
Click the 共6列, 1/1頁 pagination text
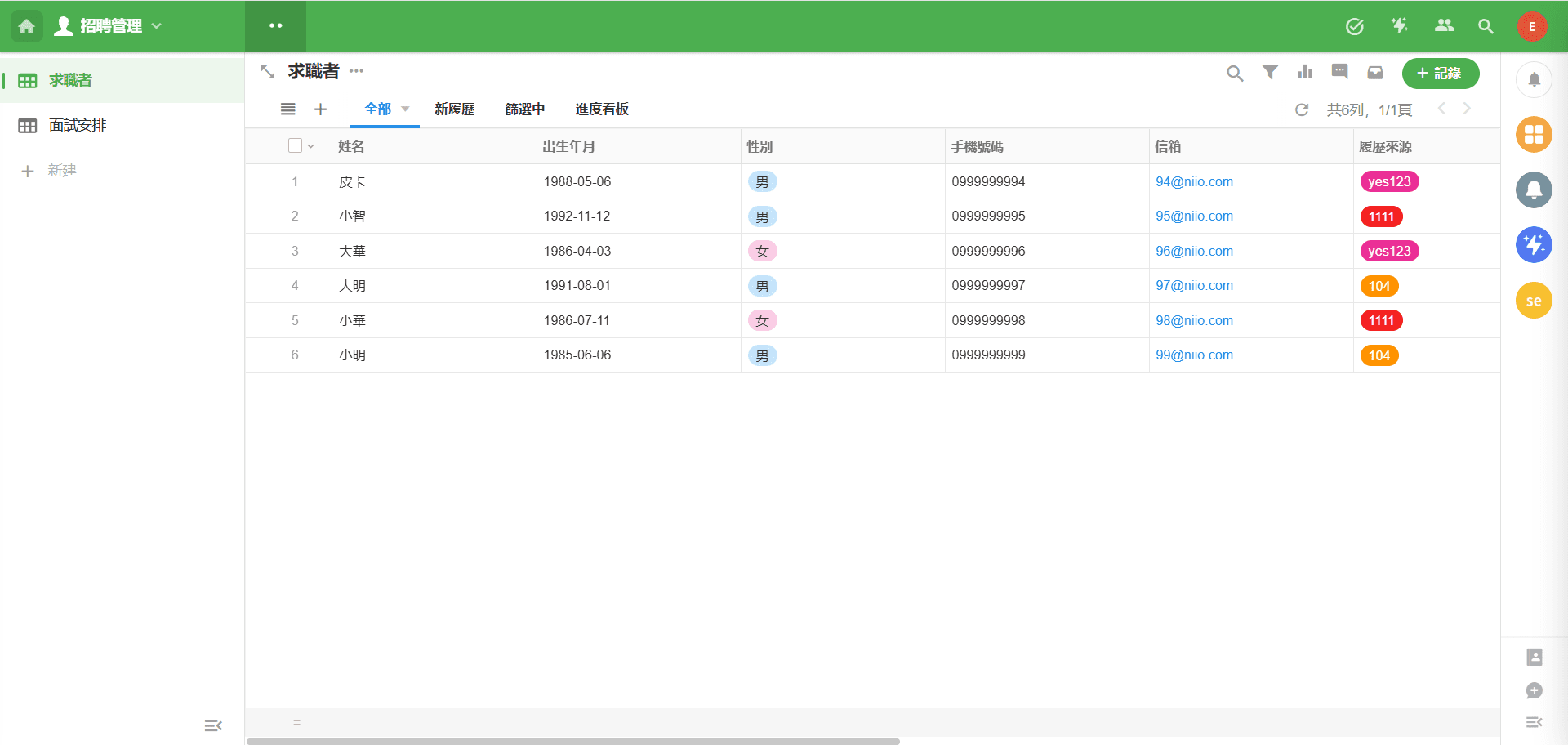click(1370, 109)
